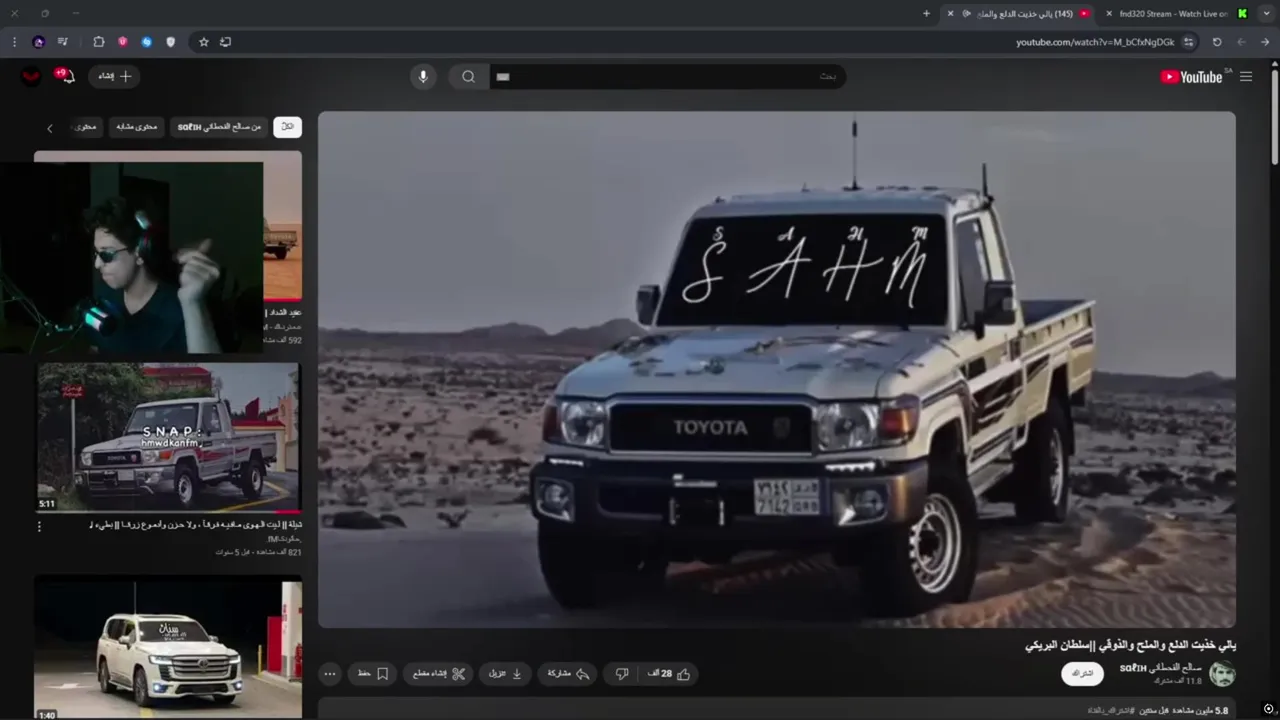1280x720 pixels.
Task: Open the browser three-dot menu
Action: 14,42
